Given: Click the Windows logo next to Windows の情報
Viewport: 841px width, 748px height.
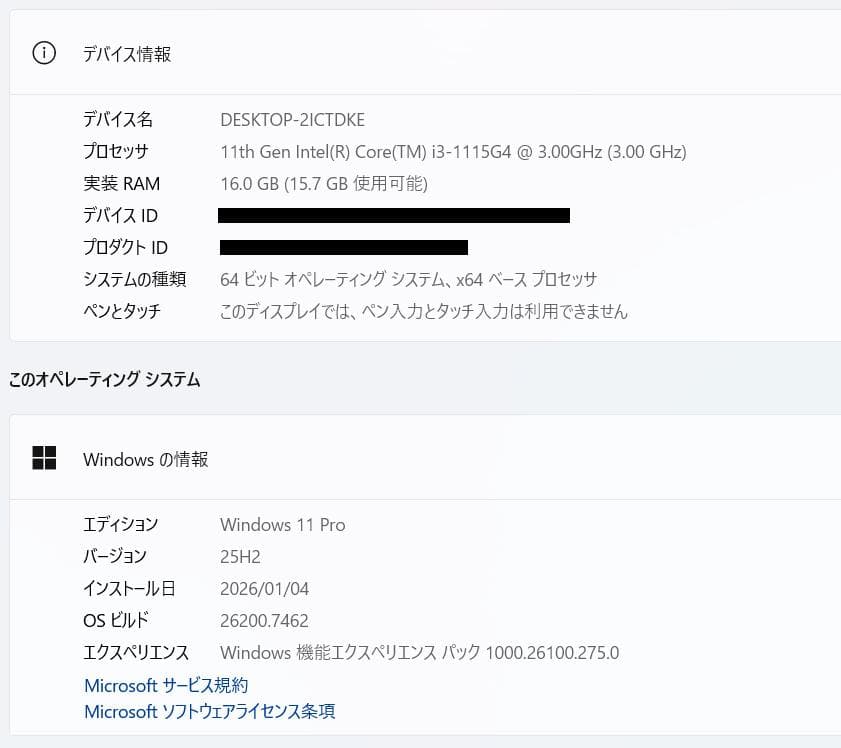Looking at the screenshot, I should [45, 458].
